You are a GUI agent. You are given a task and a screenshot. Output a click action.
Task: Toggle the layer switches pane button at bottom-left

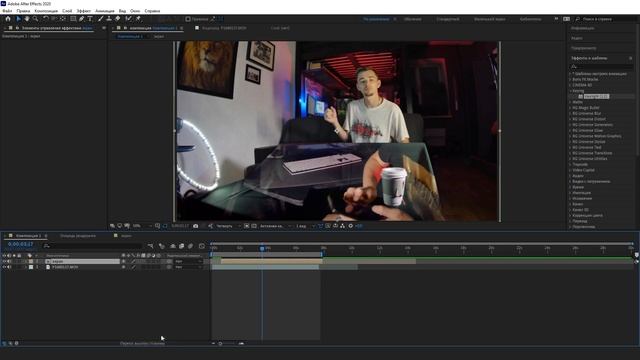click(4, 344)
